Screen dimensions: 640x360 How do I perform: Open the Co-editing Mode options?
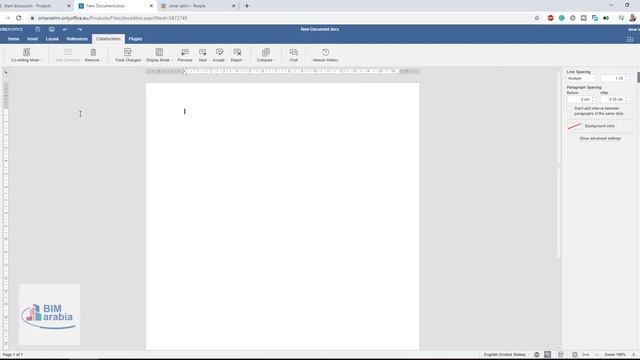point(26,55)
